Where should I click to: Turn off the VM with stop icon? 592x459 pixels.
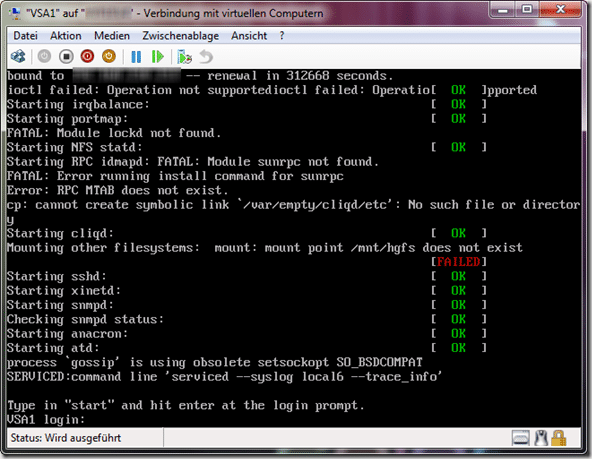pos(66,57)
